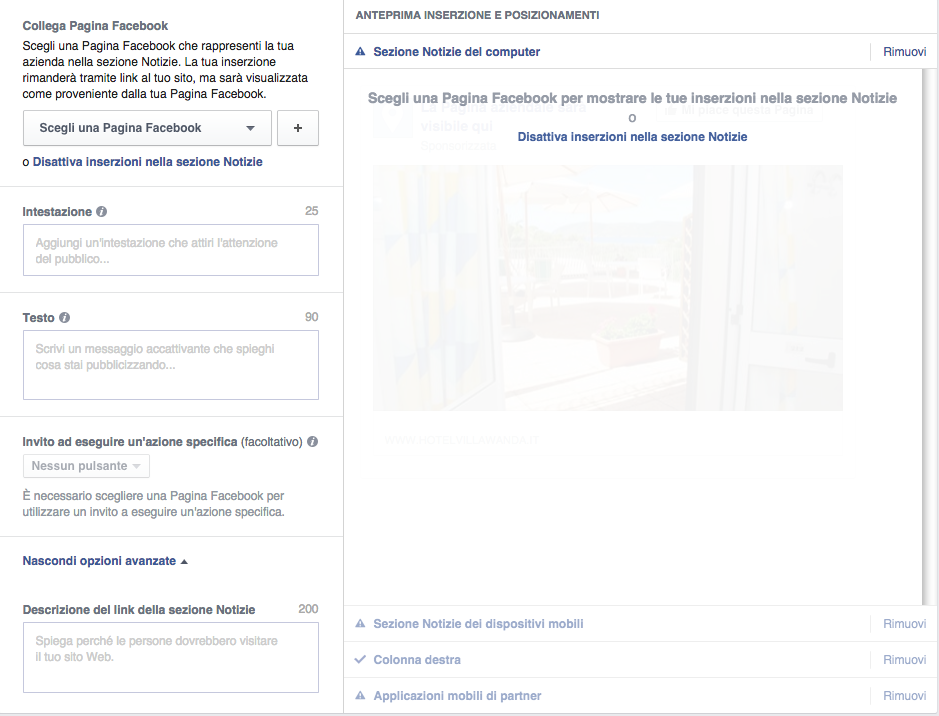The image size is (939, 716).
Task: Click warning icon for Applicazioni mobili di partner
Action: pos(361,696)
